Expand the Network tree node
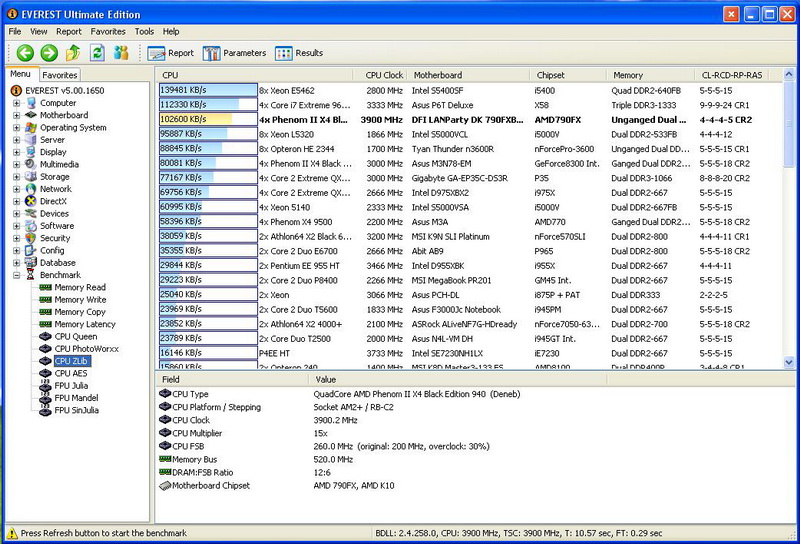 point(16,189)
